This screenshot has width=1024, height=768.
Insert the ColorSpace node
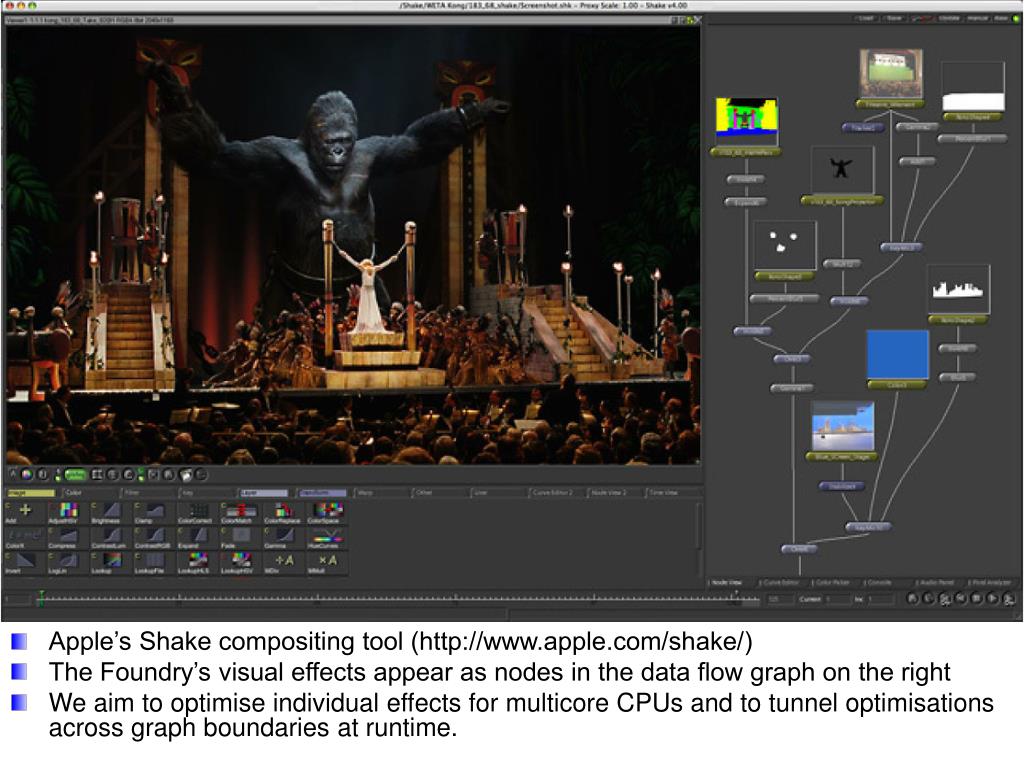click(x=326, y=513)
